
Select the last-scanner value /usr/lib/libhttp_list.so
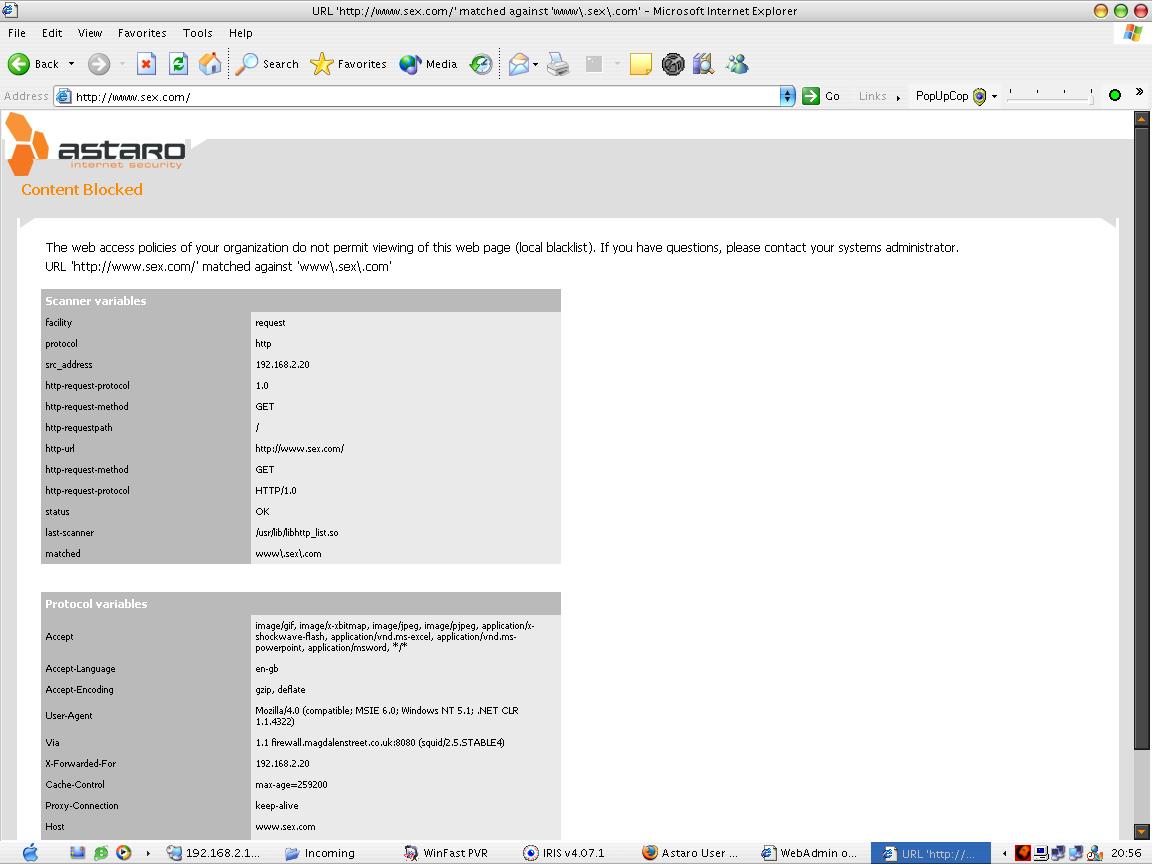(x=297, y=533)
